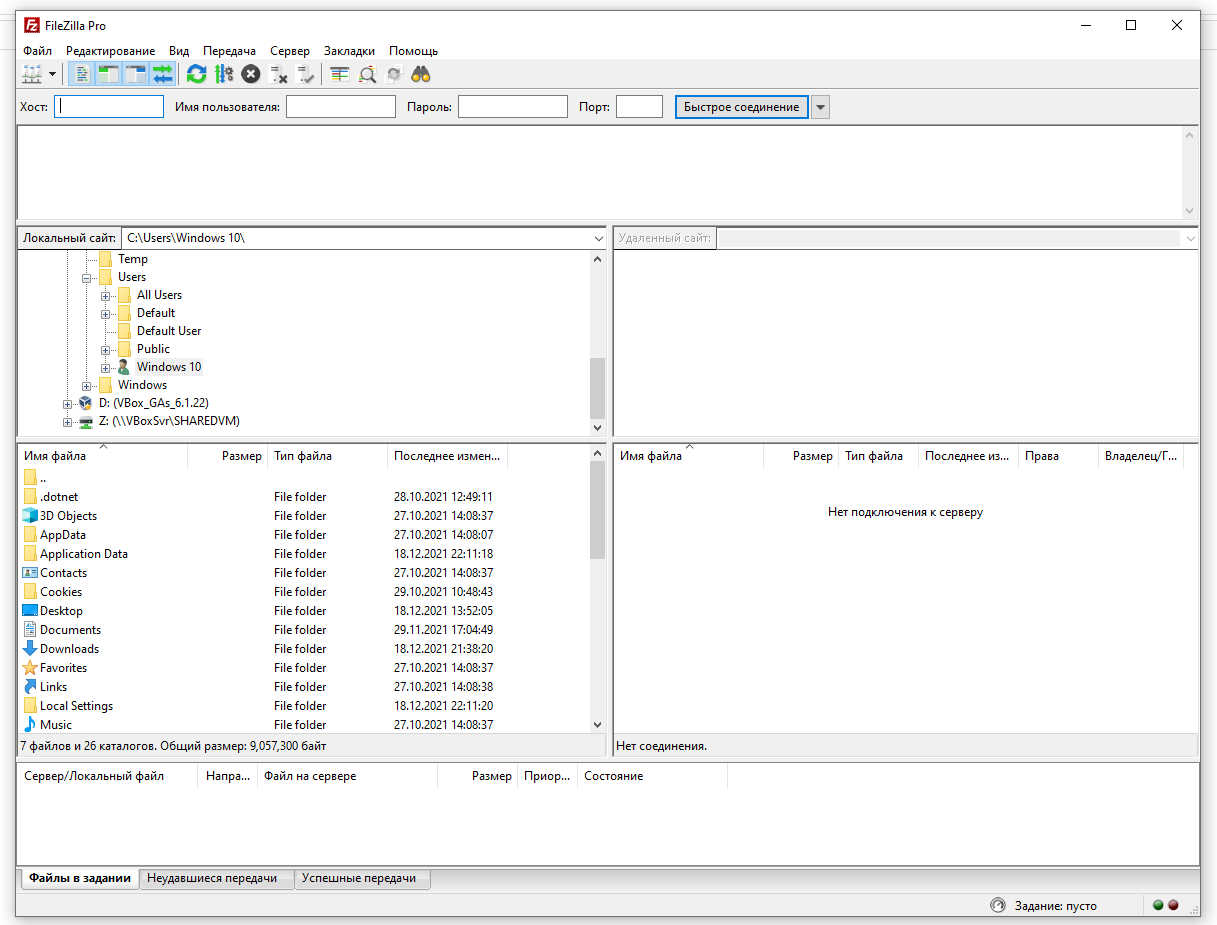
Task: Disconnect from server icon
Action: pos(279,74)
